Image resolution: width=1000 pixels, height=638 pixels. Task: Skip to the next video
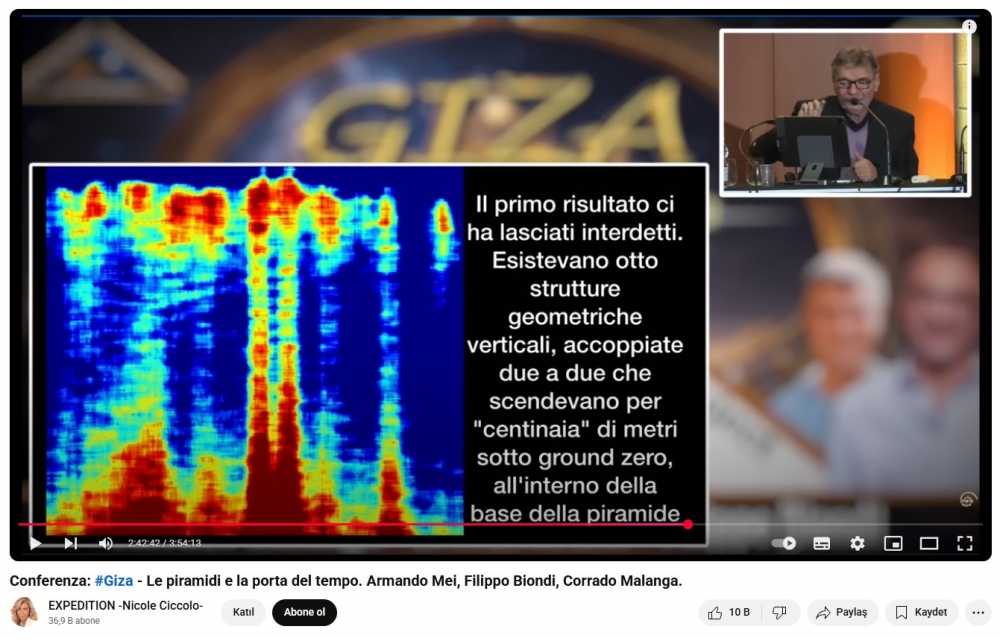(70, 543)
